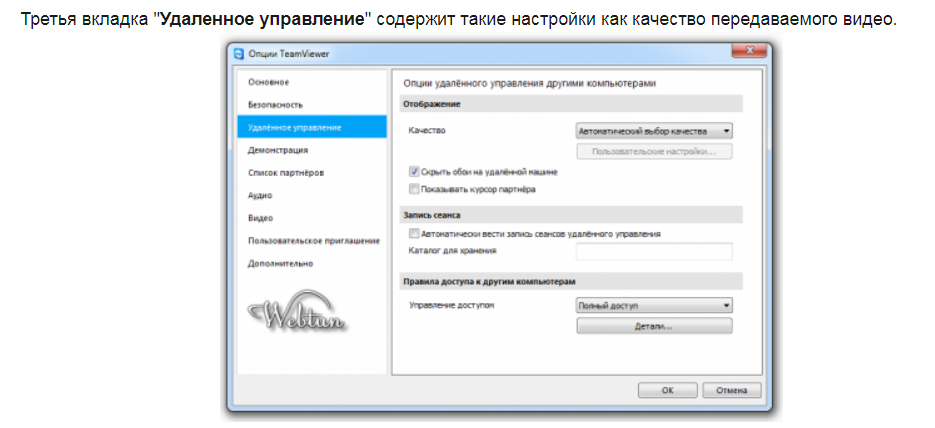
Task: Expand the Управление доступом dropdown
Action: click(654, 306)
